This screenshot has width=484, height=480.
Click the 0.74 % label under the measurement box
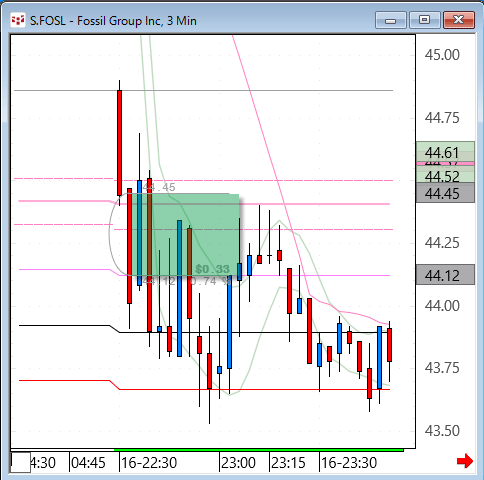click(210, 281)
